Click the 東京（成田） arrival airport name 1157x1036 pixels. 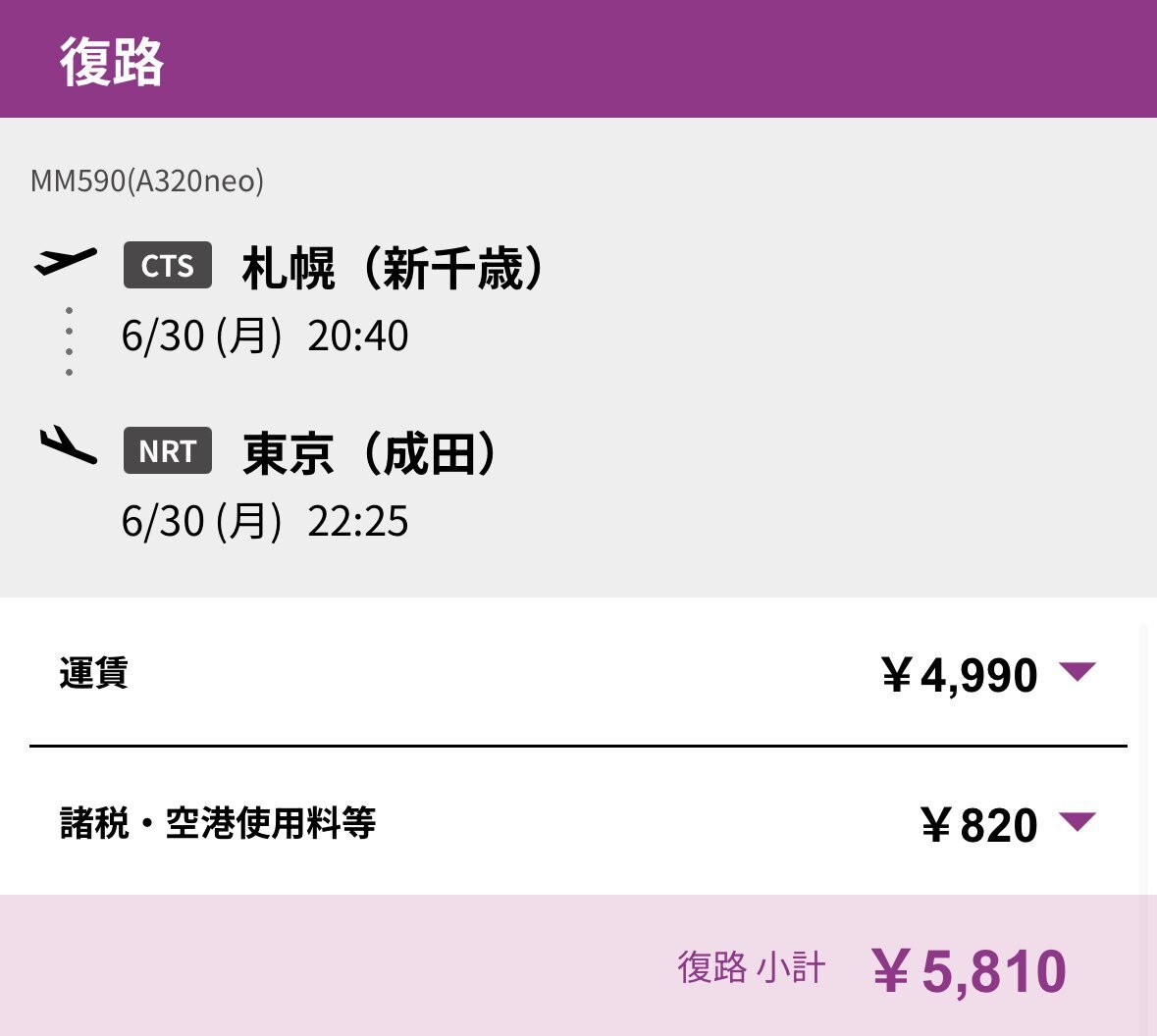point(370,453)
